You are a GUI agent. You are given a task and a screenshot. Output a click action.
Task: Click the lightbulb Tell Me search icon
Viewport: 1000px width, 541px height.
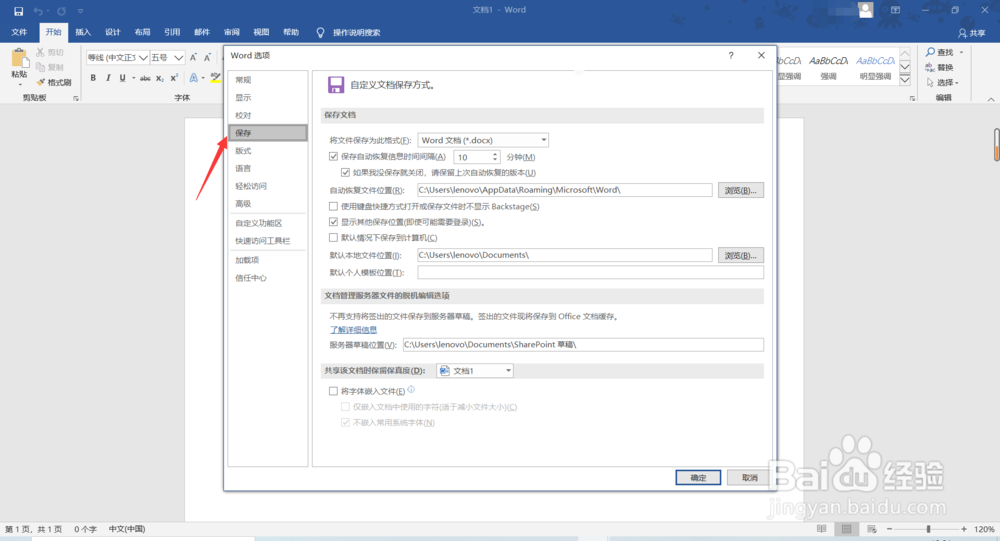320,33
